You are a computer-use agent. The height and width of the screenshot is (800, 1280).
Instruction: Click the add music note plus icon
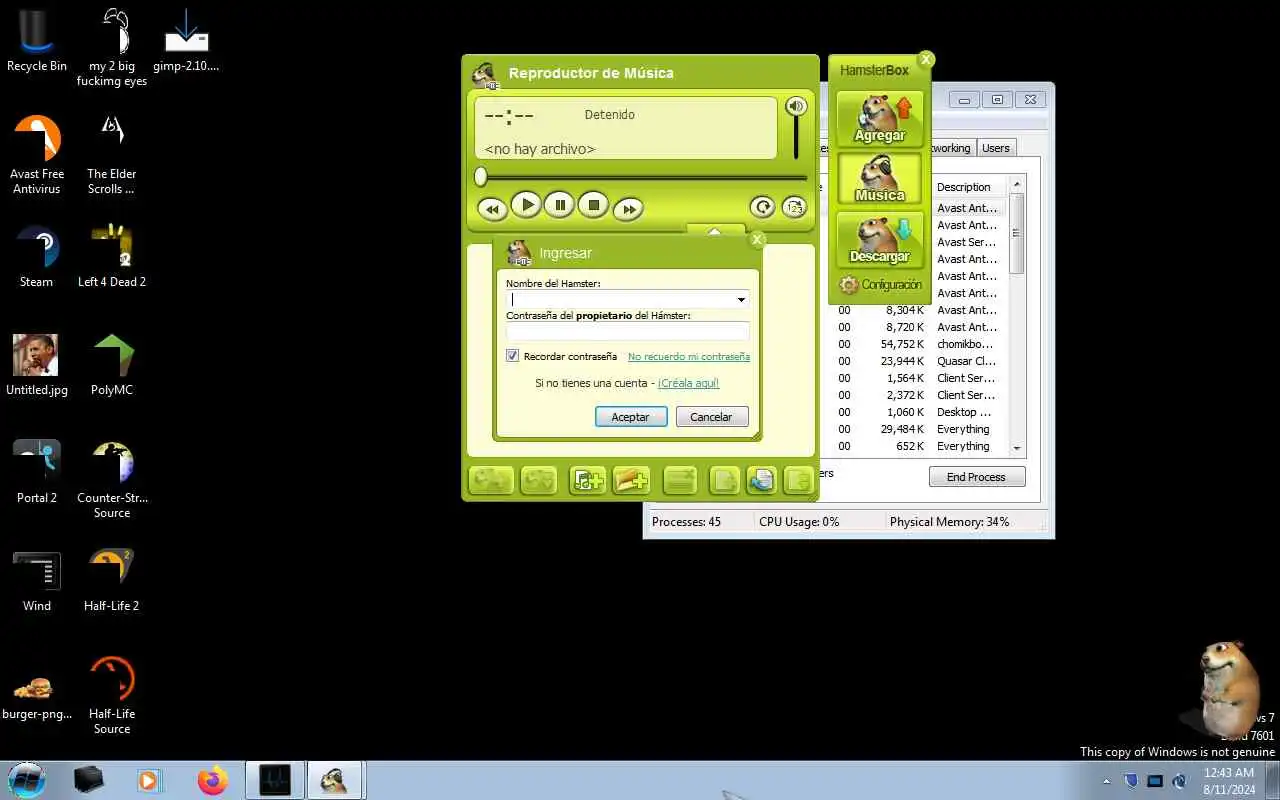[x=587, y=480]
